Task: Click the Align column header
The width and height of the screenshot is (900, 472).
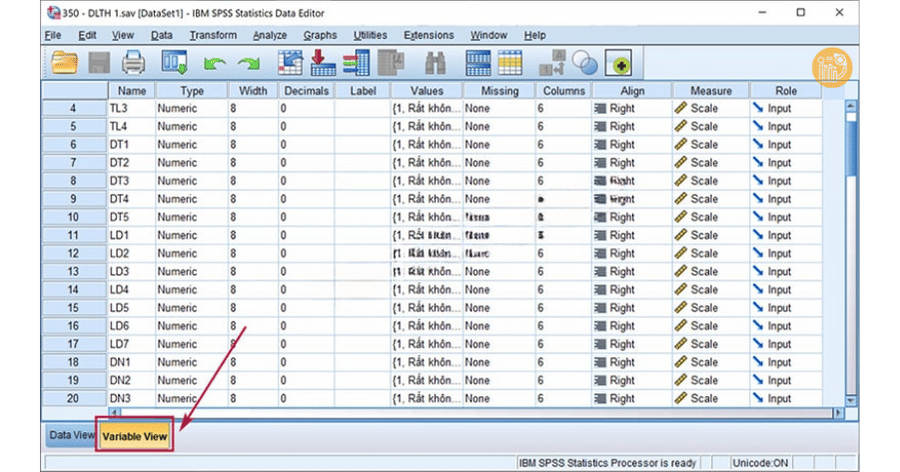Action: point(632,91)
